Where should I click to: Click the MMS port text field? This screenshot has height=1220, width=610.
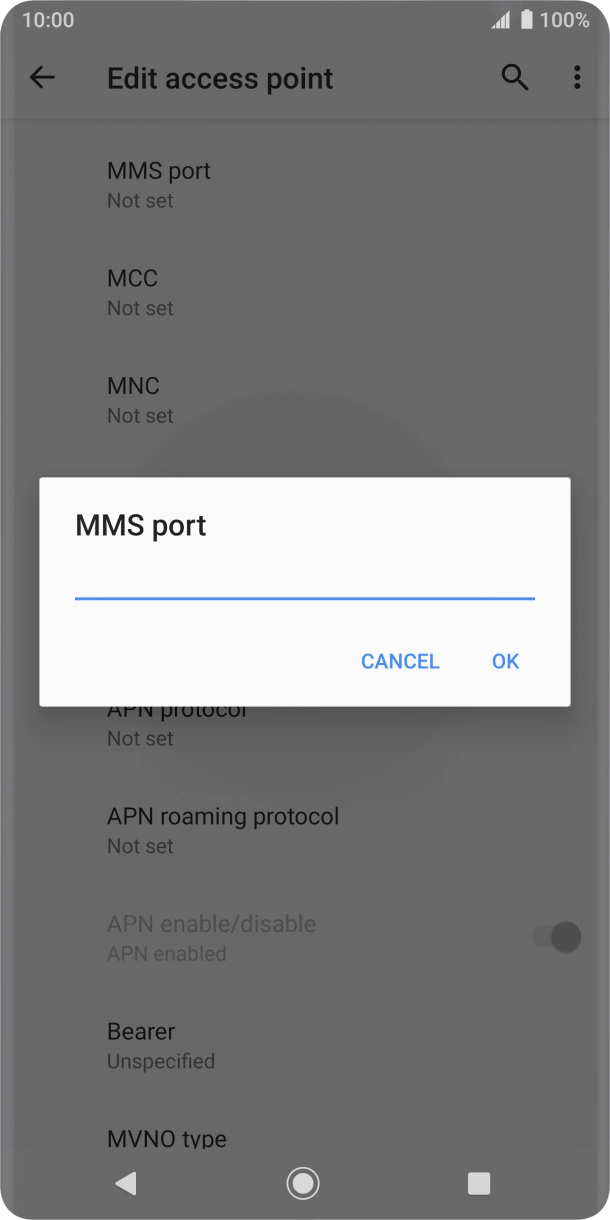pos(305,579)
